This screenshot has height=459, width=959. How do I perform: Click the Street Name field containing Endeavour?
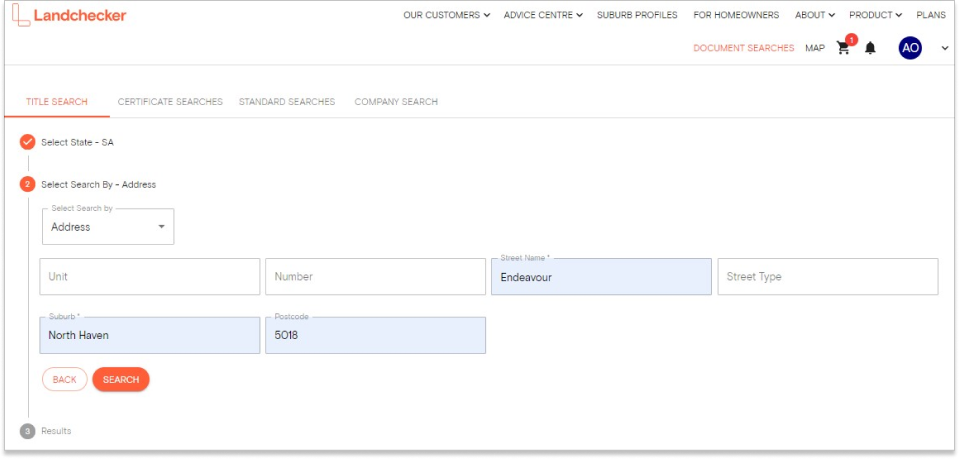point(601,277)
